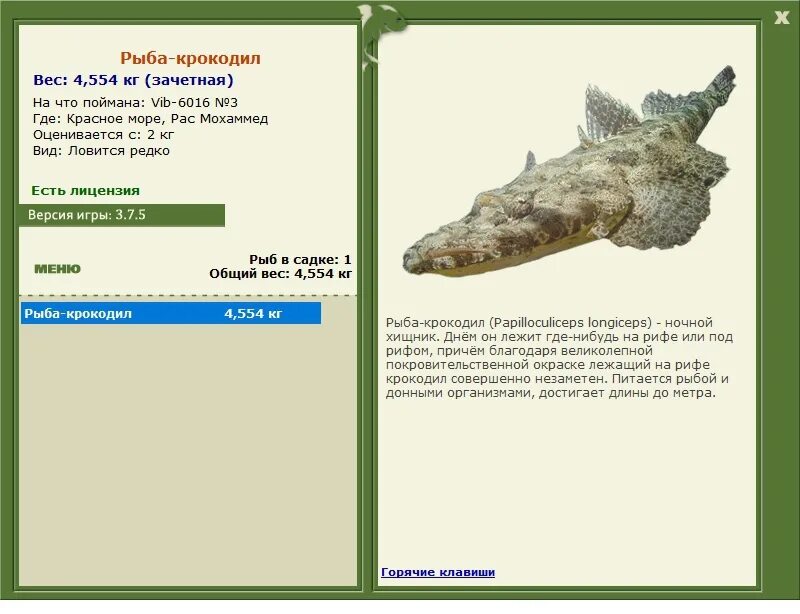Click the location text Красное море, Рас Мохаммед
This screenshot has height=614, width=800.
tap(167, 119)
